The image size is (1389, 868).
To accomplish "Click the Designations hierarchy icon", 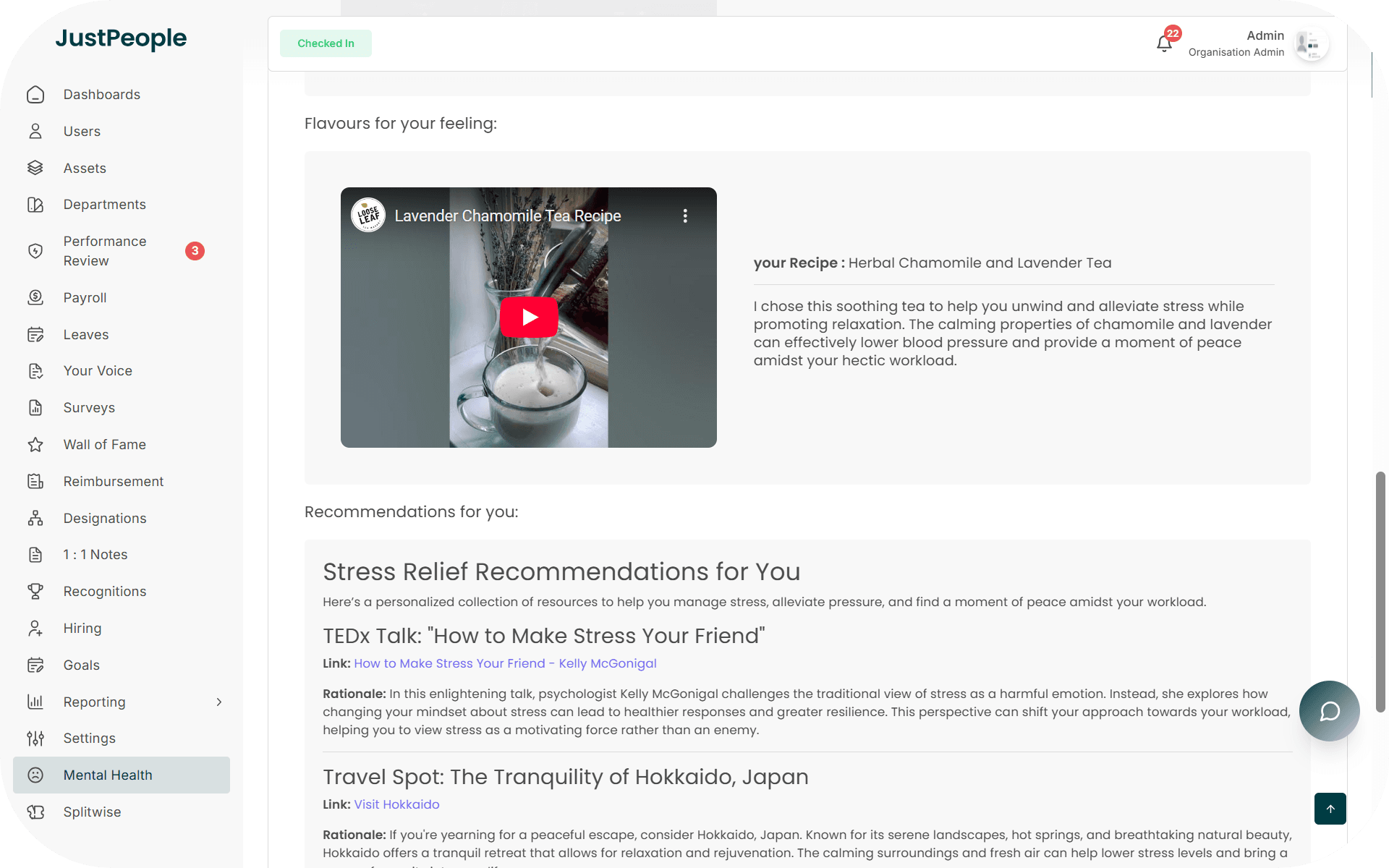I will [35, 518].
